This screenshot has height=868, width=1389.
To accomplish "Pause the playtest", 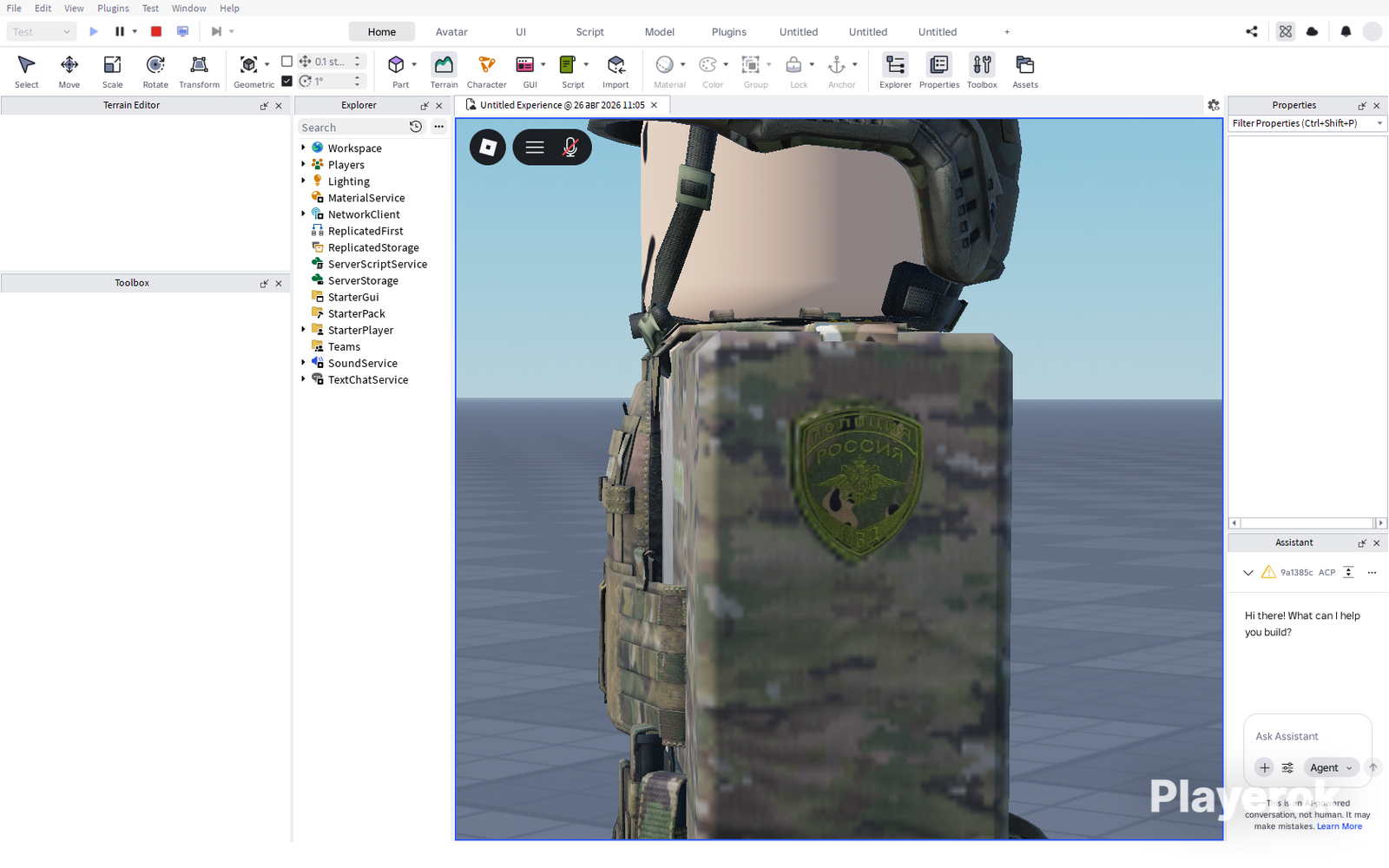I will 120,31.
